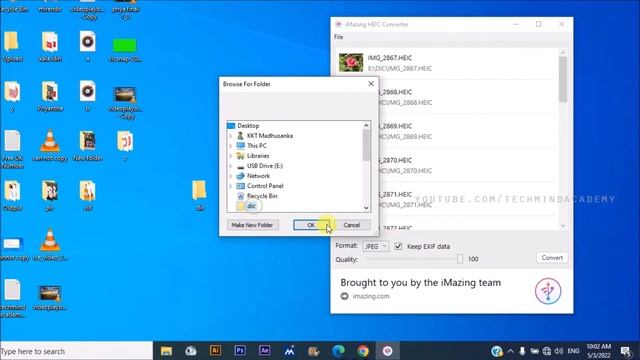The height and width of the screenshot is (360, 640).
Task: Select the Priyantha folder on desktop
Action: tap(50, 97)
